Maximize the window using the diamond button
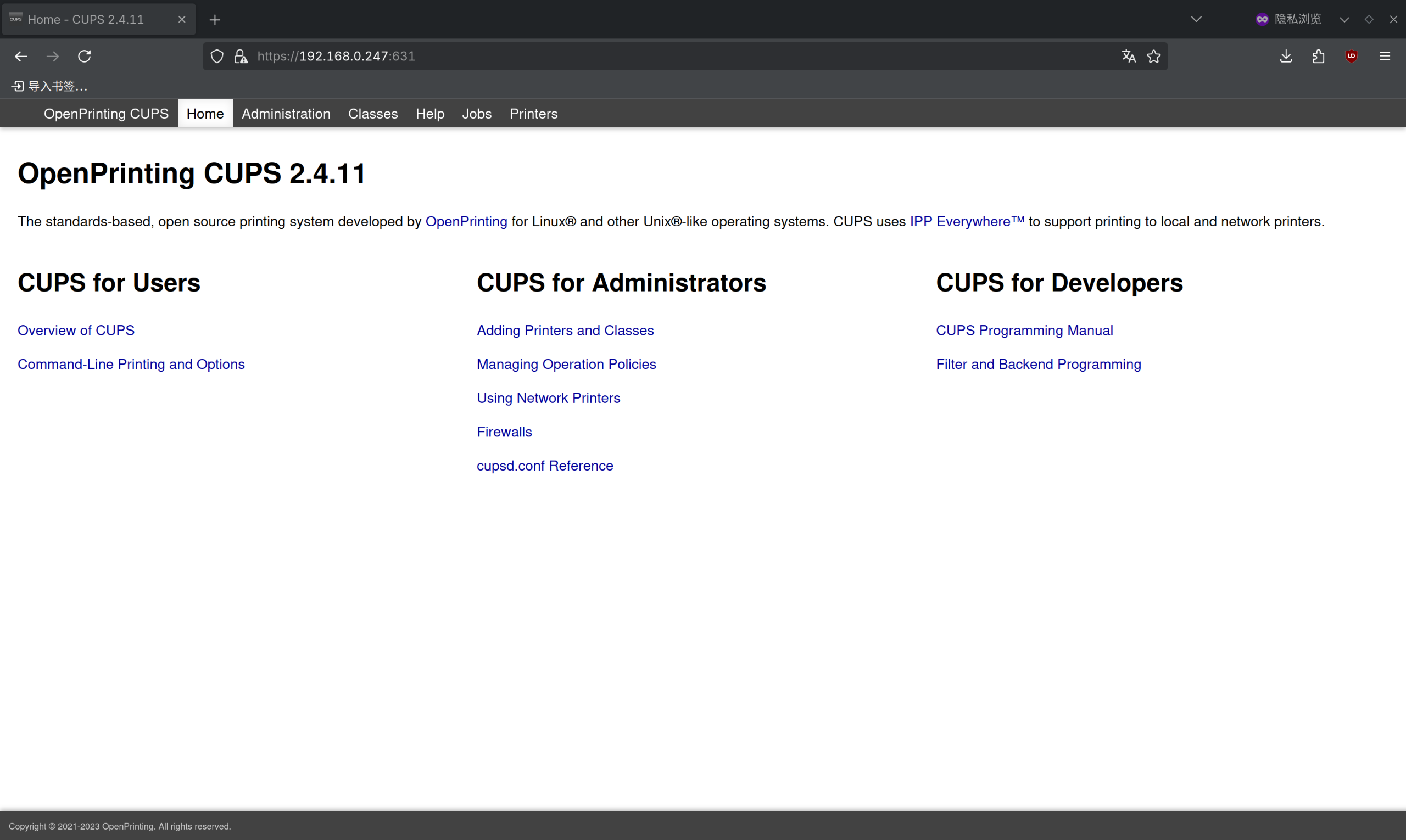 click(x=1369, y=19)
